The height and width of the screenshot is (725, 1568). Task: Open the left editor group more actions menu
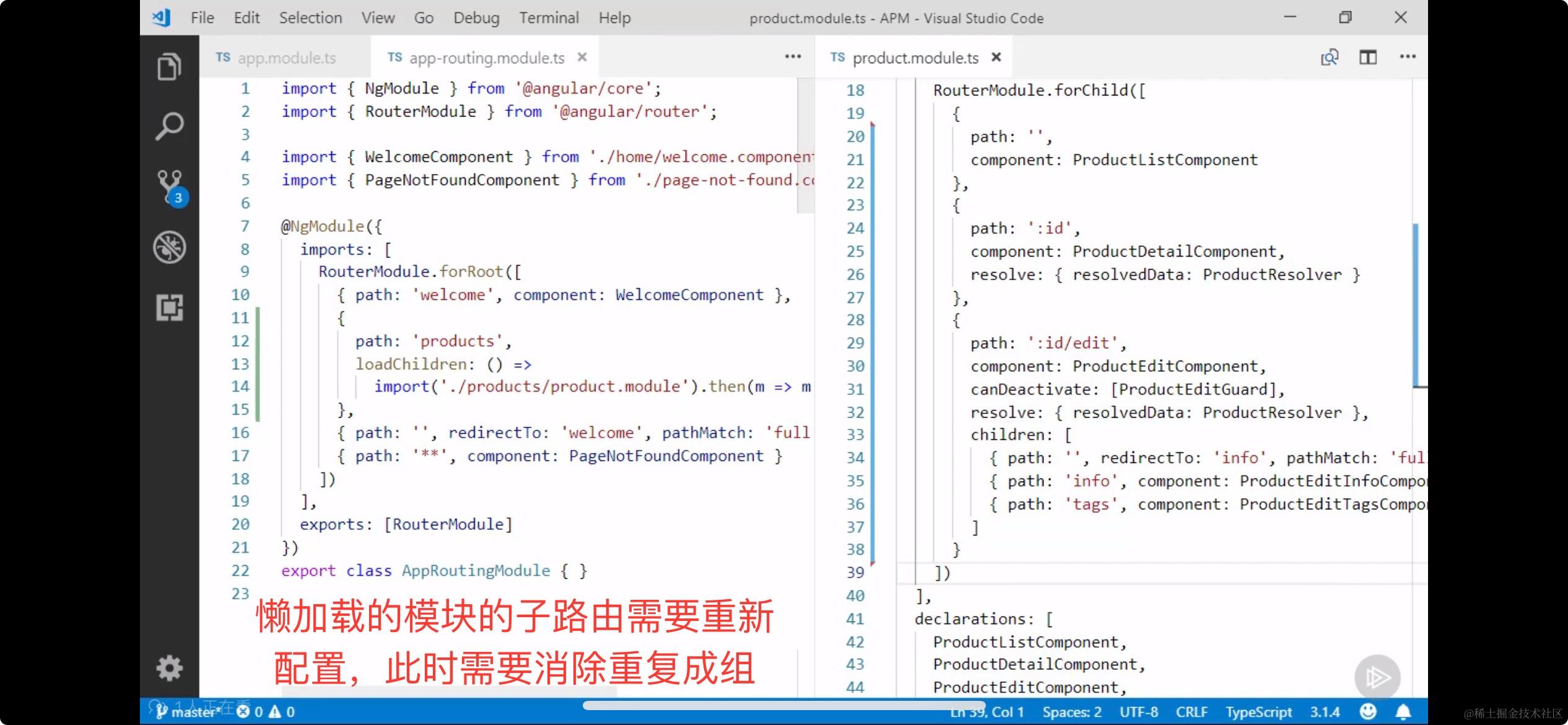point(793,57)
